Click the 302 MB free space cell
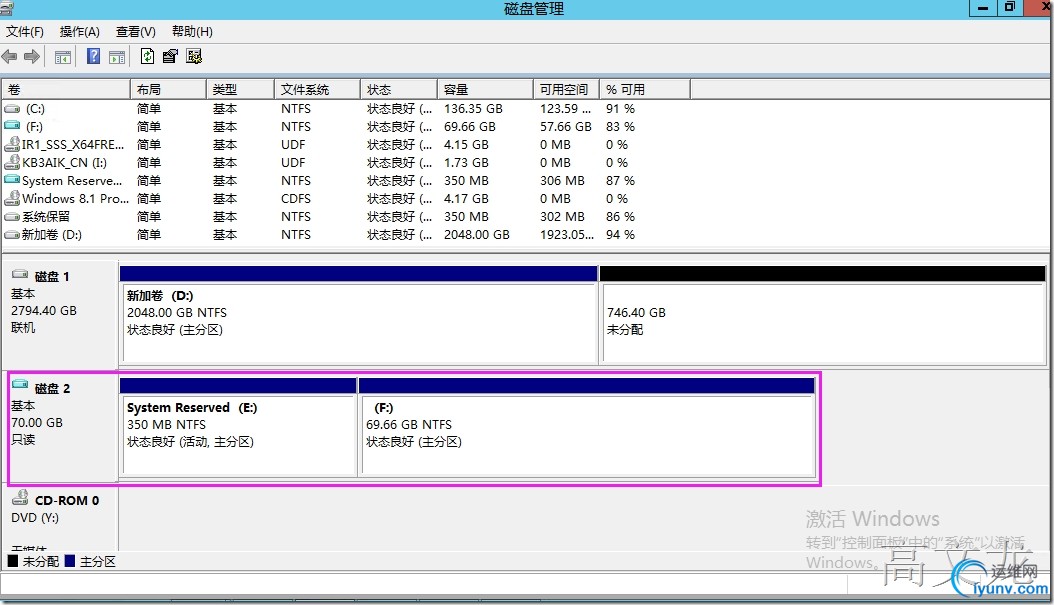This screenshot has height=605, width=1054. pos(562,216)
